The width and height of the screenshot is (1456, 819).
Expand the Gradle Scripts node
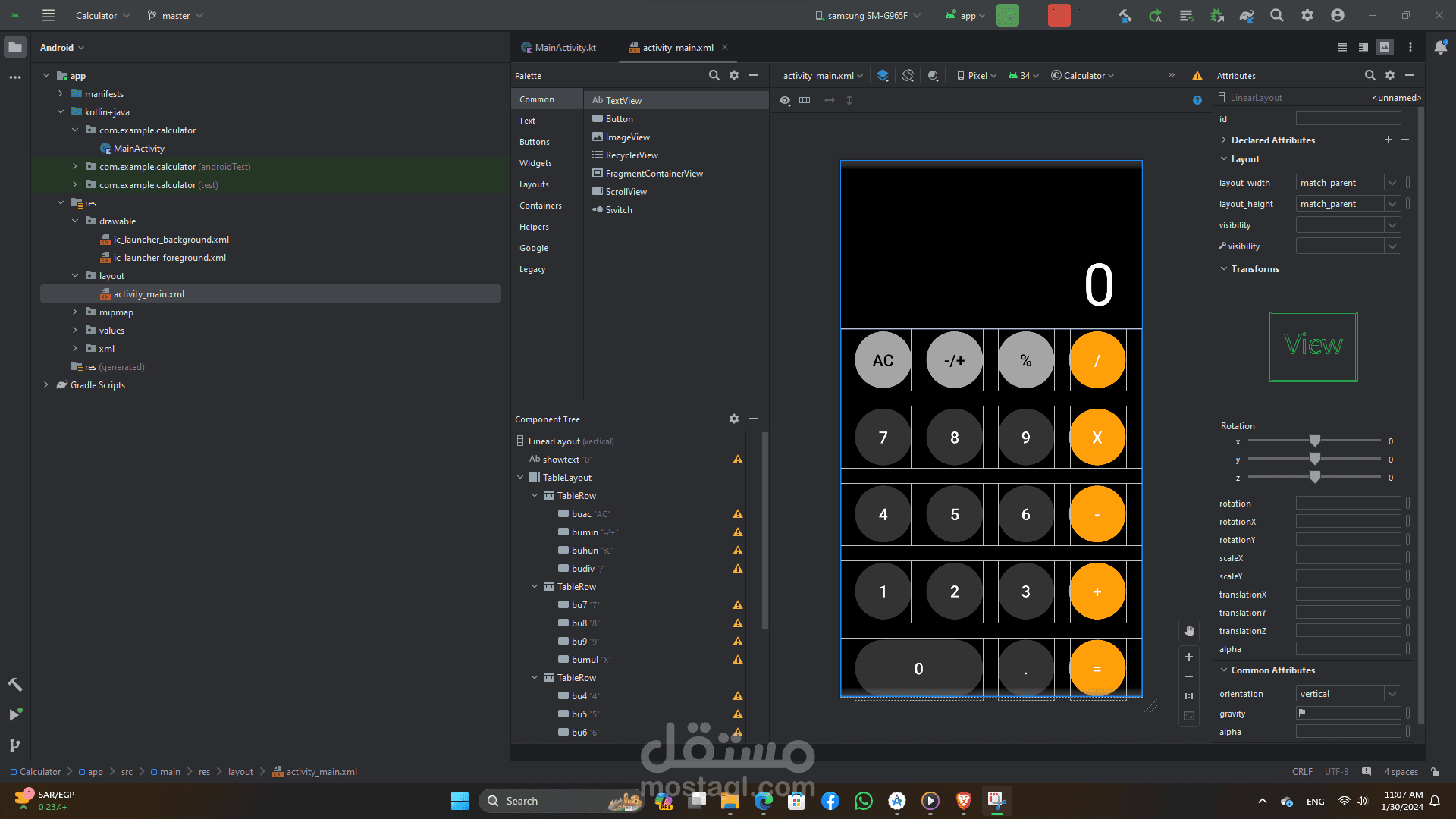46,385
